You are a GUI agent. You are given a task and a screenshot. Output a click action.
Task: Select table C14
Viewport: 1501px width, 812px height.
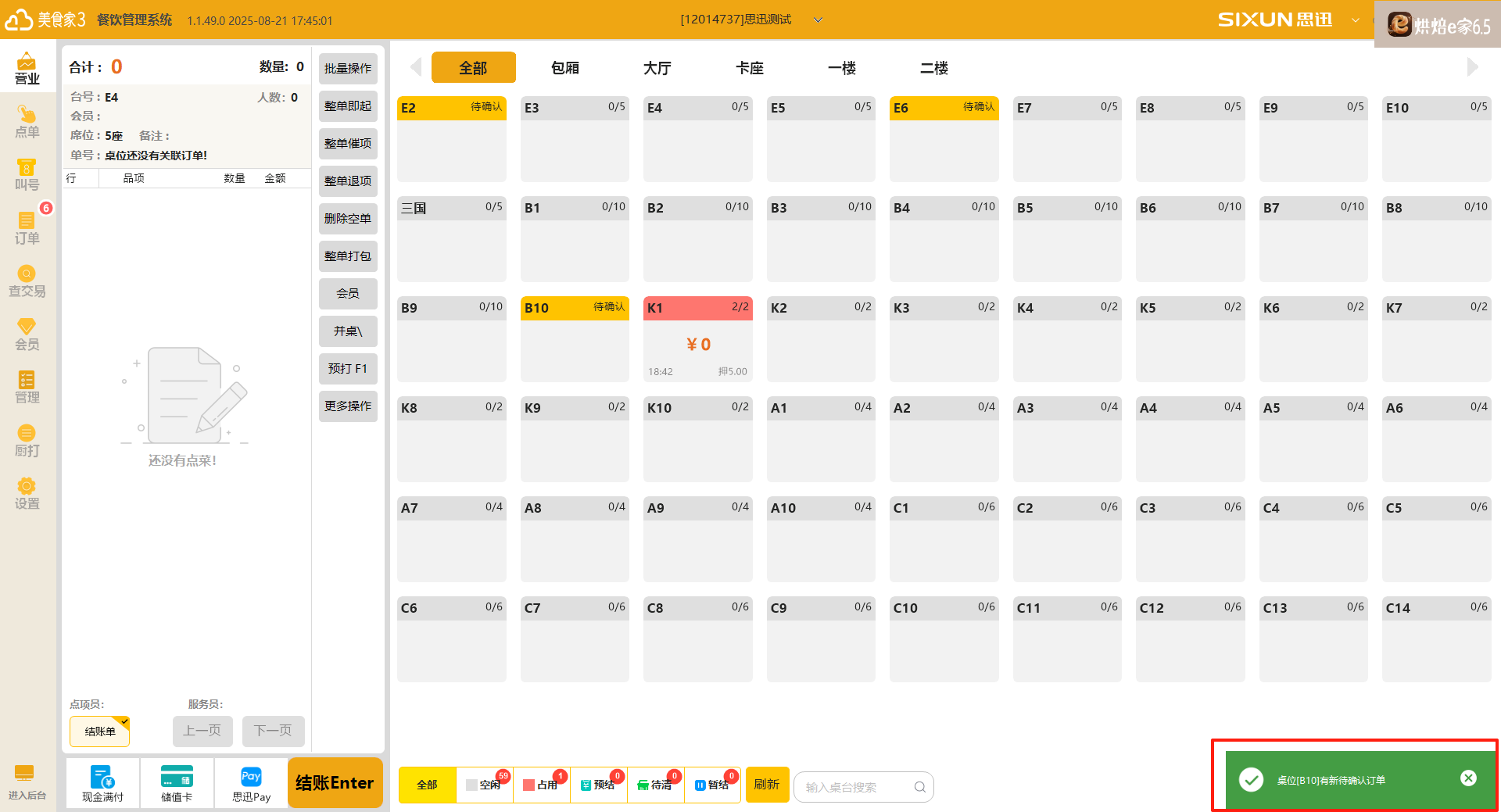[x=1437, y=639]
